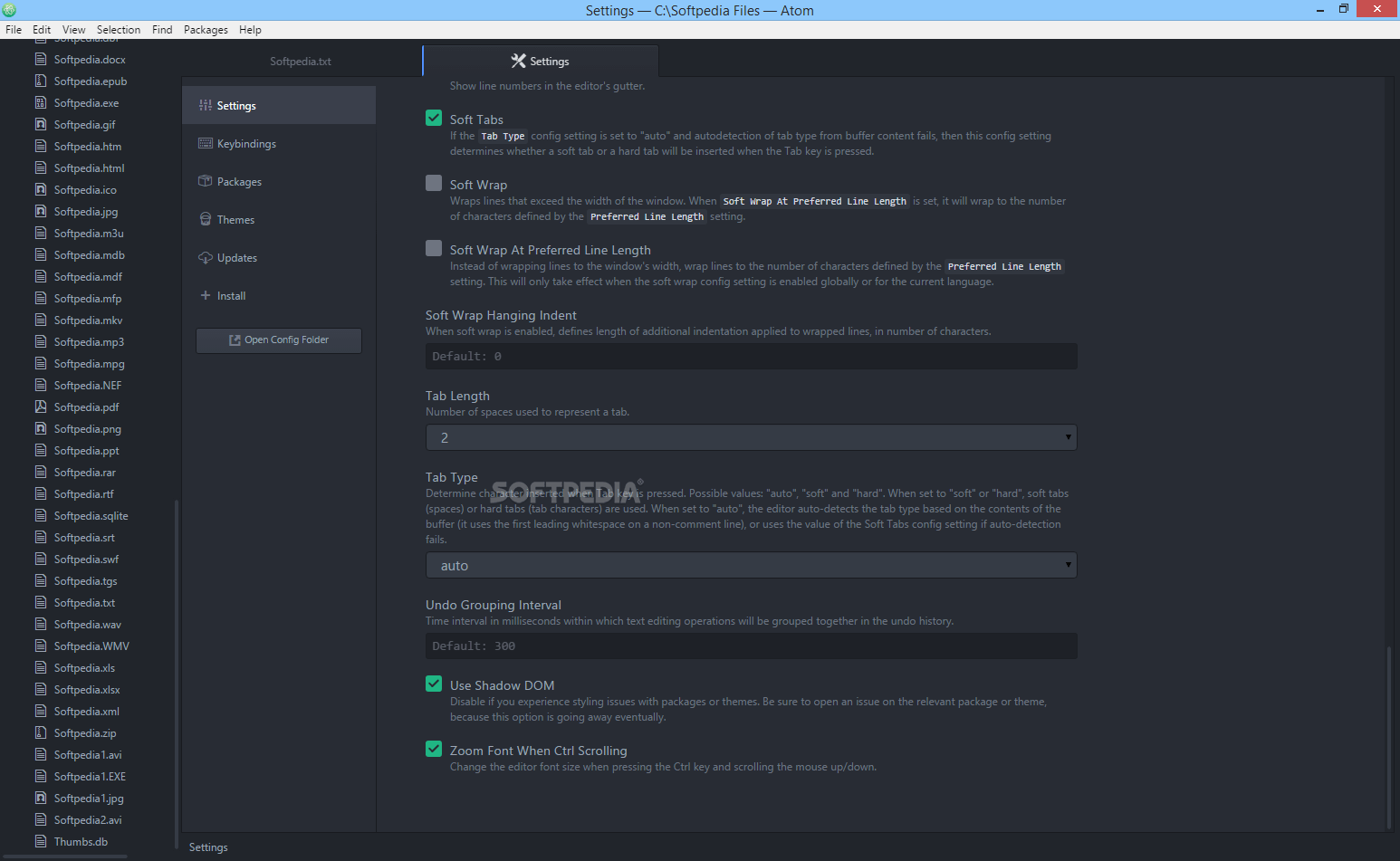1400x861 pixels.
Task: Open the Edit menu
Action: (42, 30)
